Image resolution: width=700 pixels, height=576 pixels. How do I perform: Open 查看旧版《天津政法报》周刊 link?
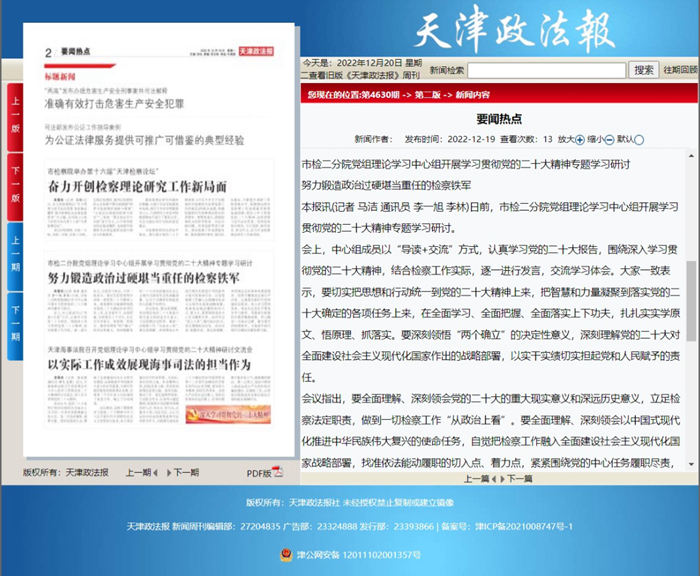click(361, 75)
